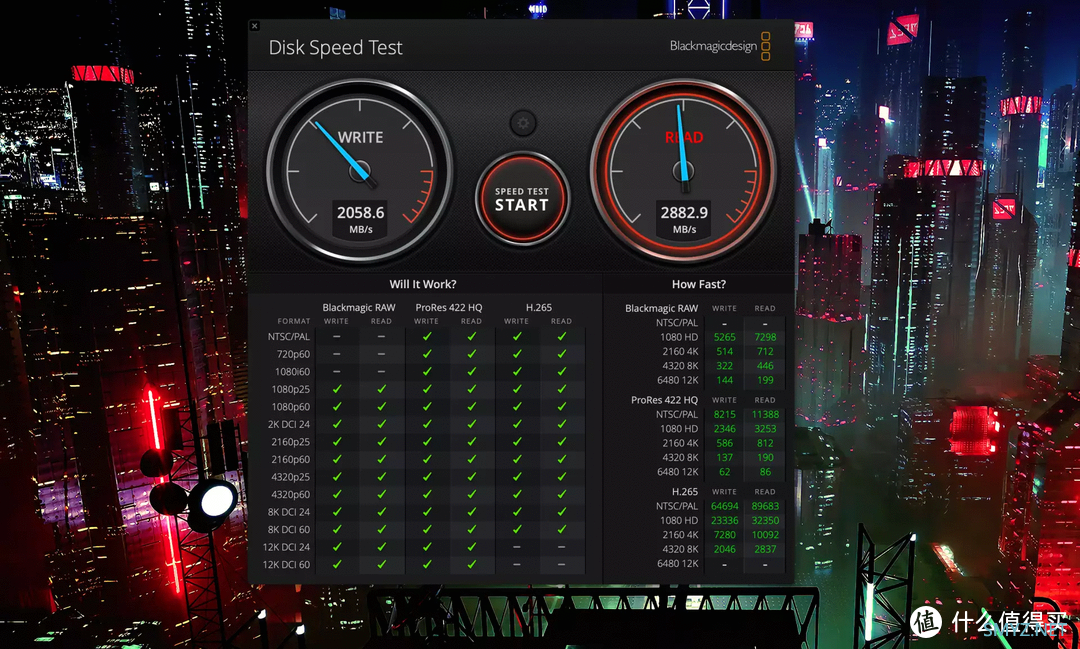Click the 137 ProRes 4320 8K write value

pyautogui.click(x=725, y=457)
